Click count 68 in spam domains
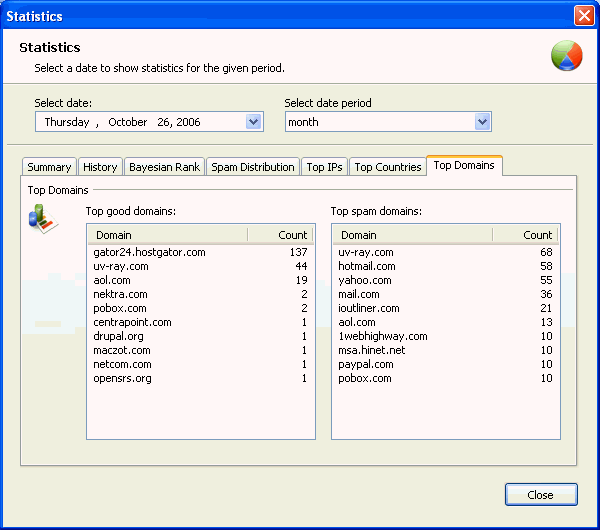The image size is (600, 530). point(546,252)
